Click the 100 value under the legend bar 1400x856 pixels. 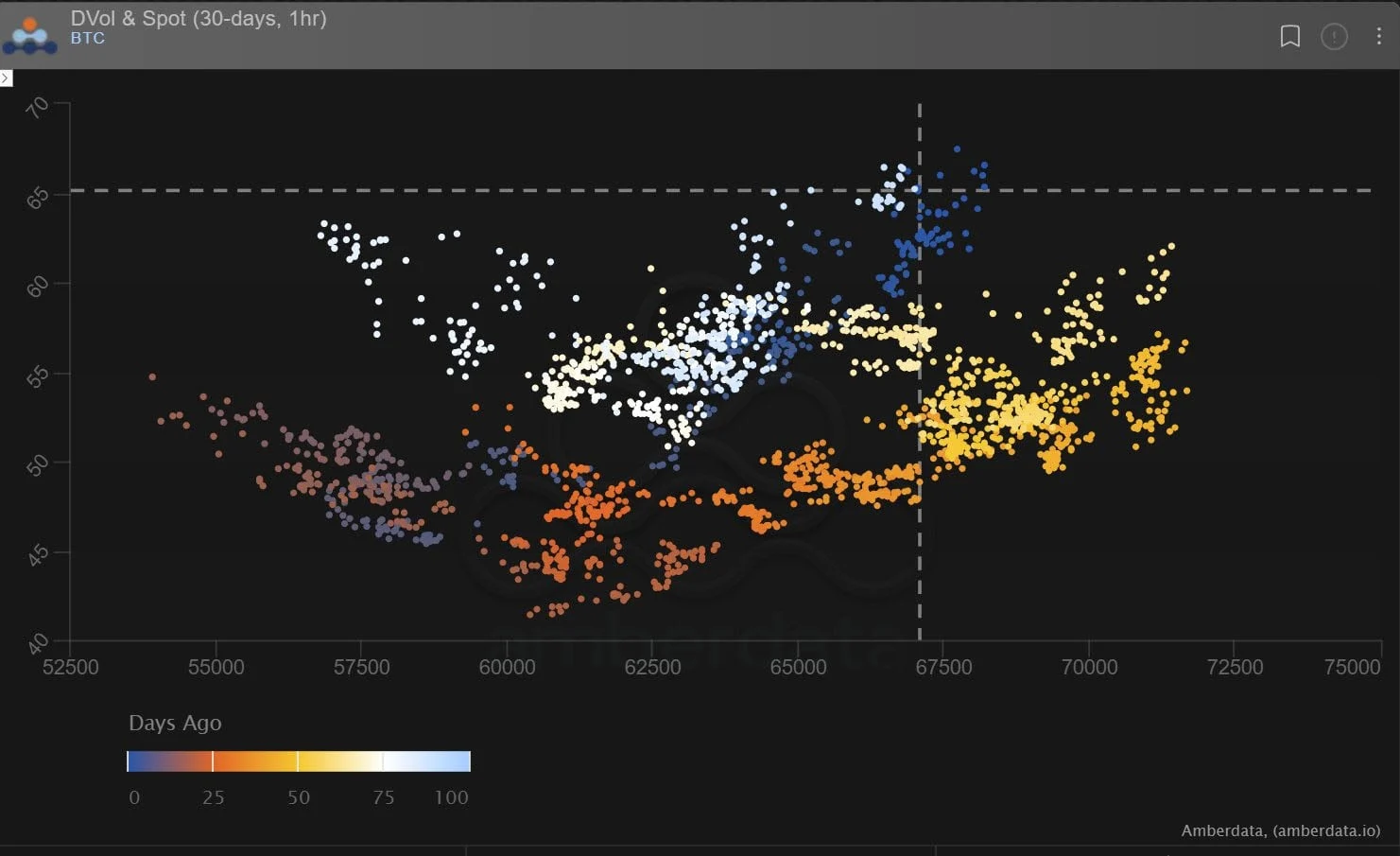[x=451, y=797]
